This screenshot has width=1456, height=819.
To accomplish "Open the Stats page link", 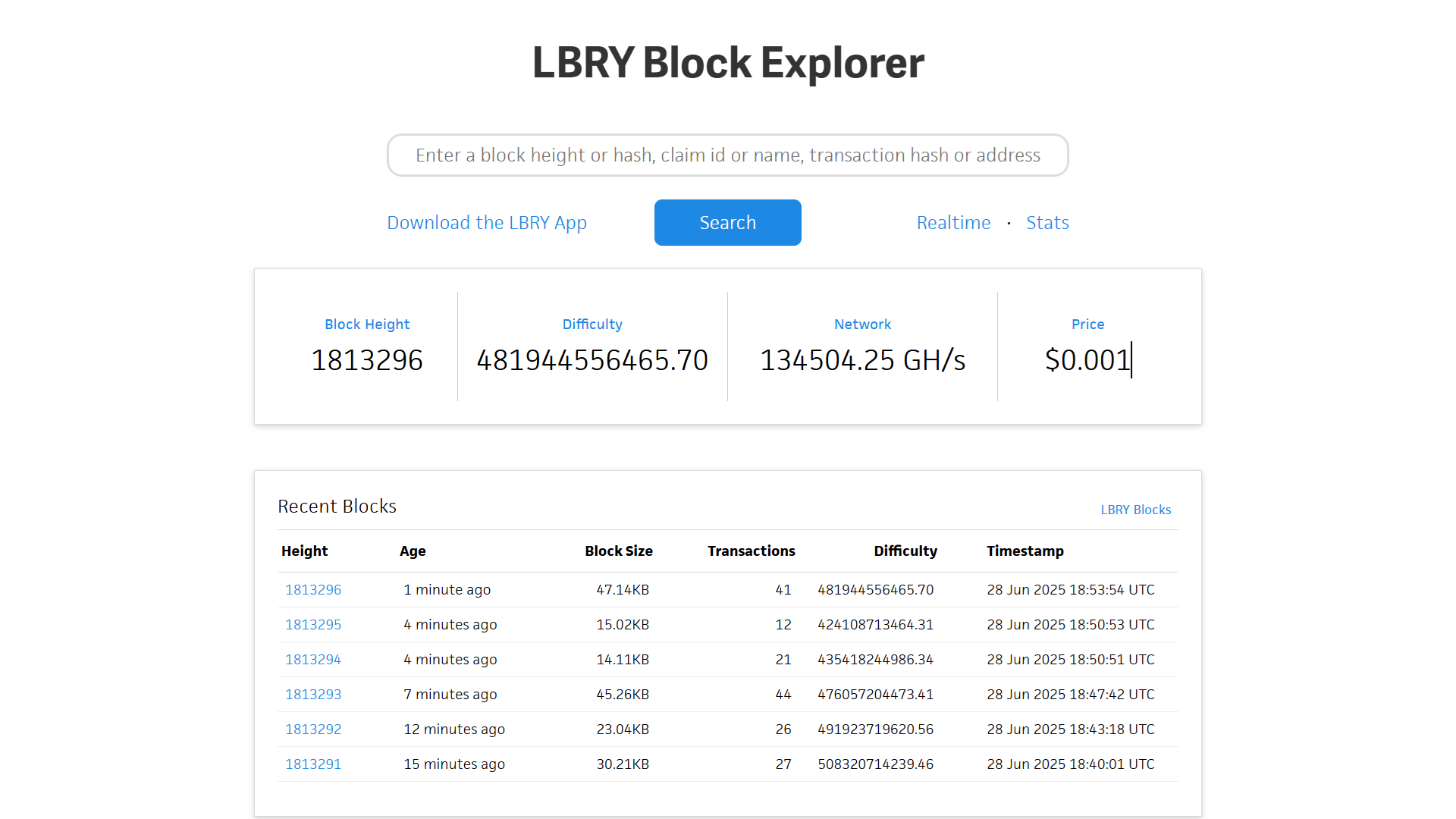I will pyautogui.click(x=1047, y=223).
